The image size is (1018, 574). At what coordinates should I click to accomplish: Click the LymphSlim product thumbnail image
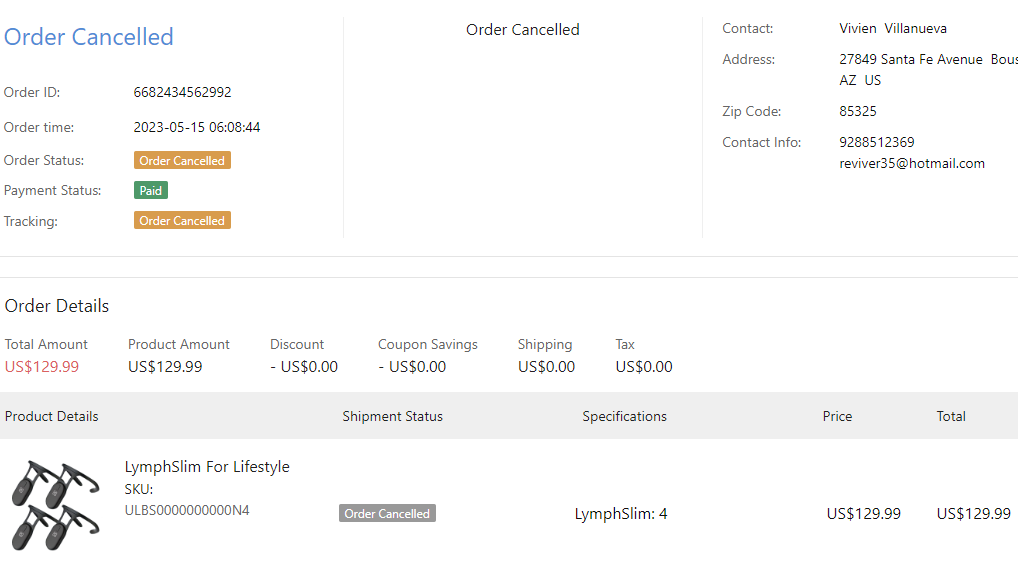coord(56,505)
